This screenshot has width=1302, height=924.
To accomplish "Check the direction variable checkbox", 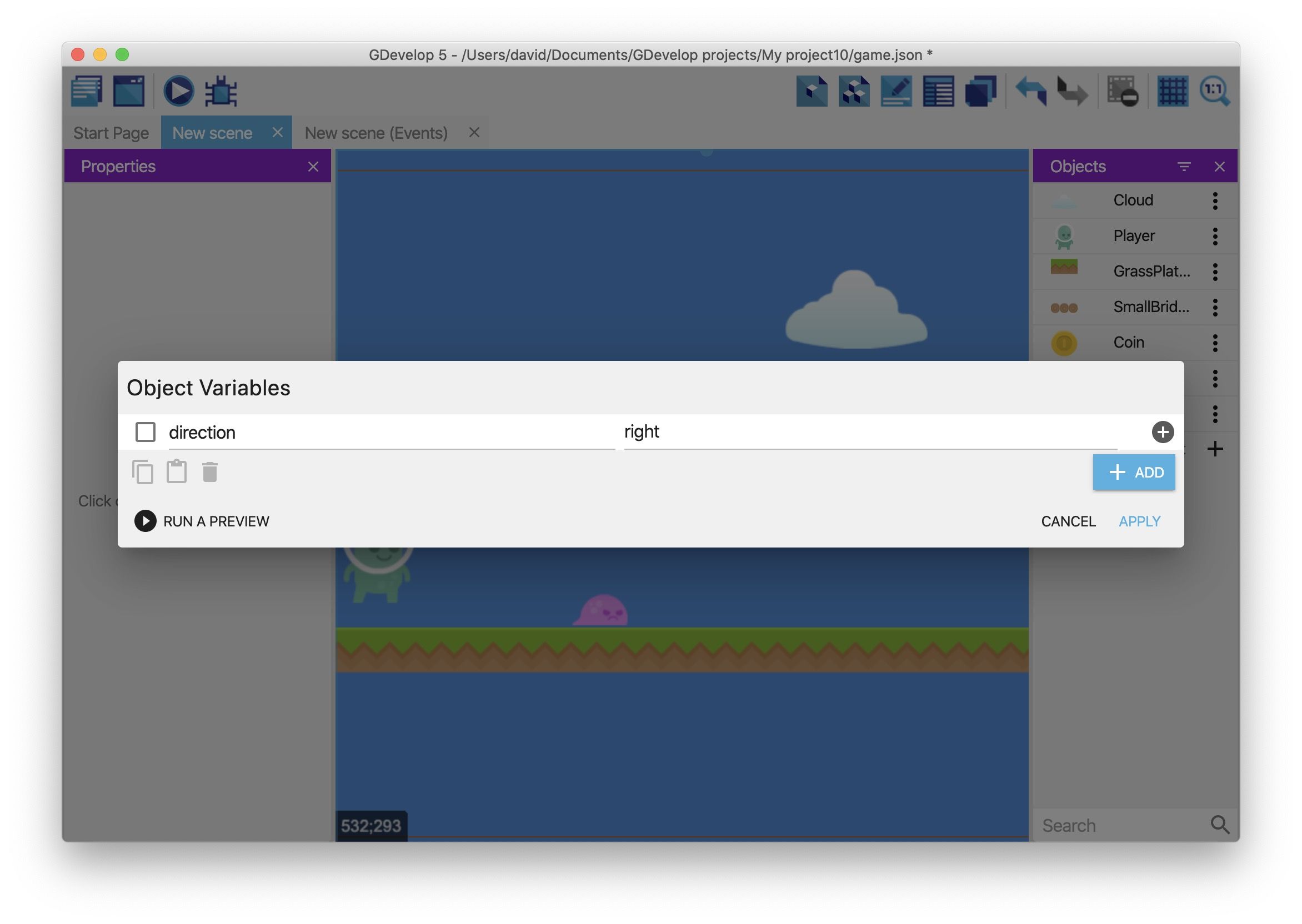I will point(145,433).
